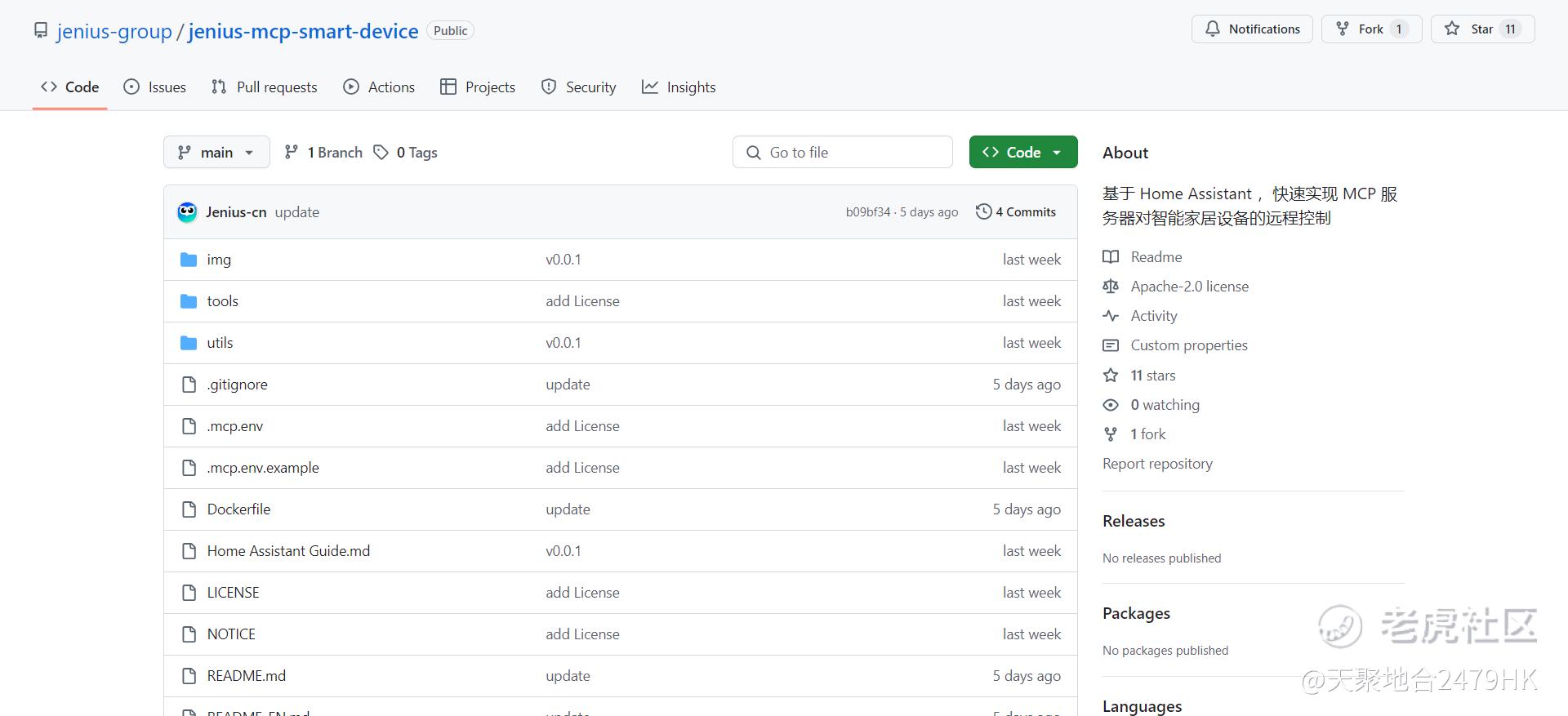Open the Releases heading link

point(1134,521)
